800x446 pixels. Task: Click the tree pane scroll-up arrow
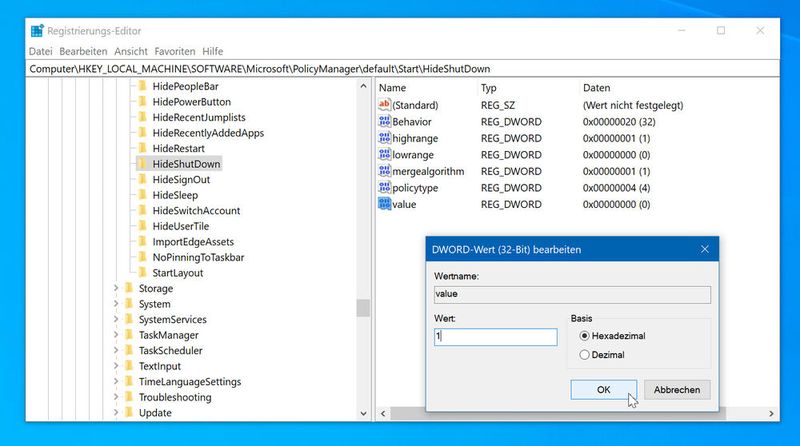[363, 86]
